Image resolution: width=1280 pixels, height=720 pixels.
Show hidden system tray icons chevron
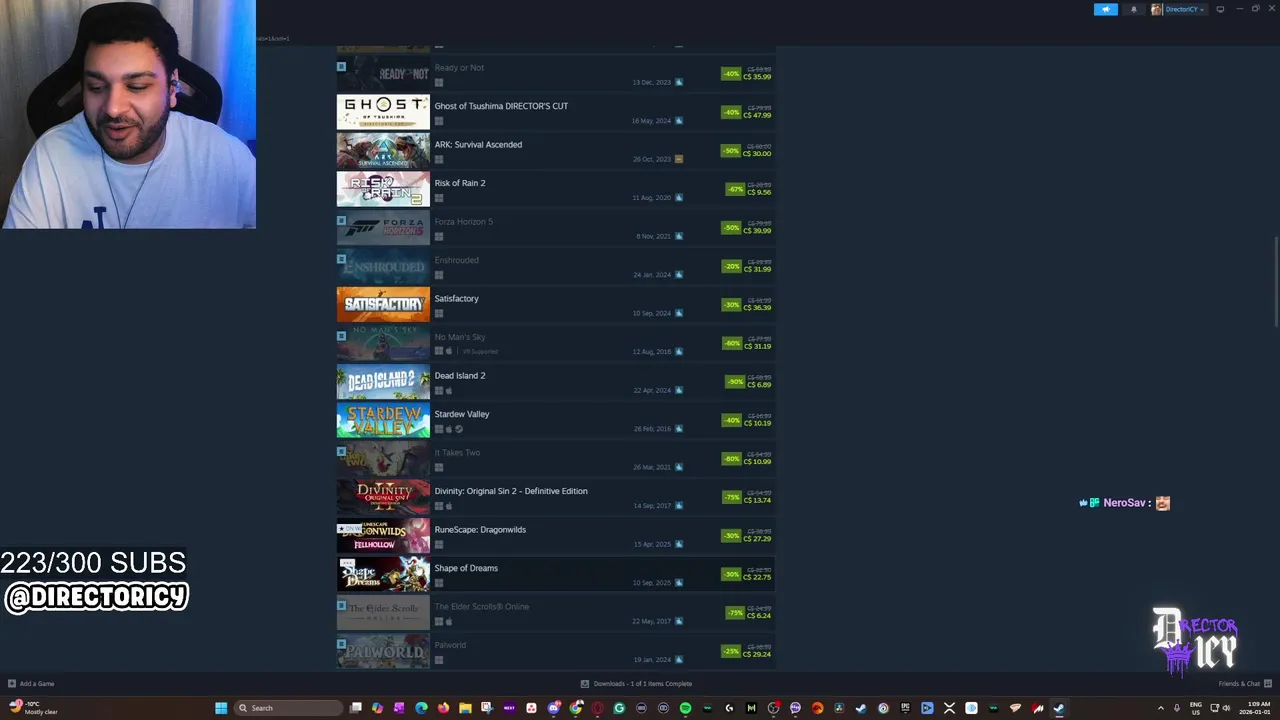(1161, 708)
